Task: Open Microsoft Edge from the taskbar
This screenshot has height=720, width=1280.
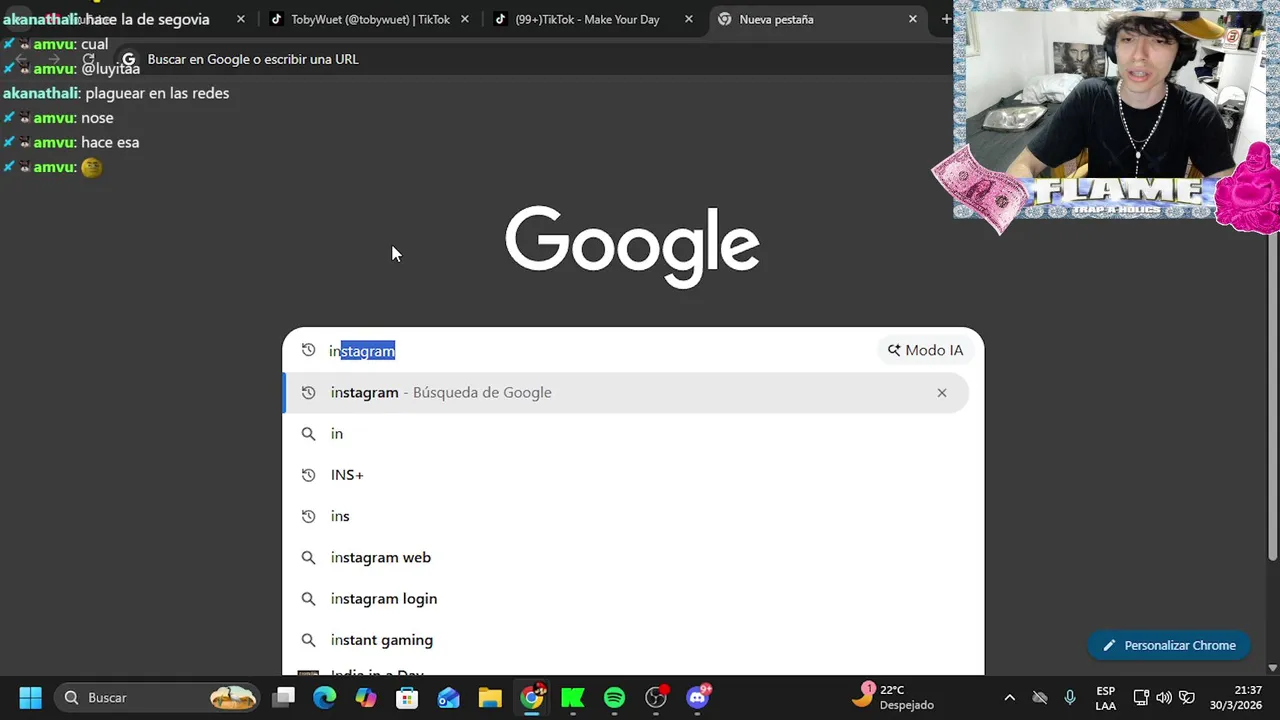Action: 325,697
